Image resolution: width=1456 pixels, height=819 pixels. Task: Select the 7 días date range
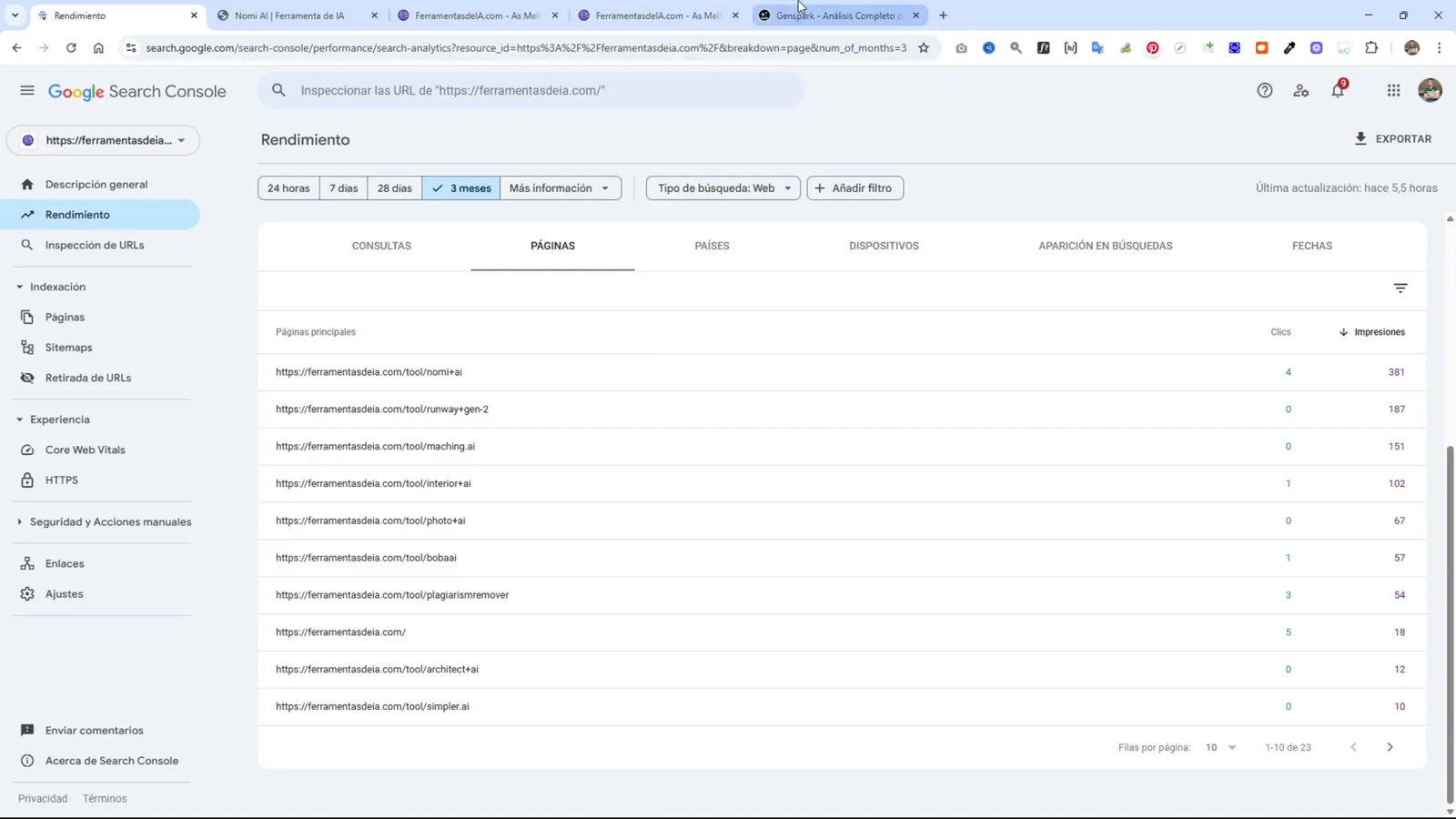[343, 187]
